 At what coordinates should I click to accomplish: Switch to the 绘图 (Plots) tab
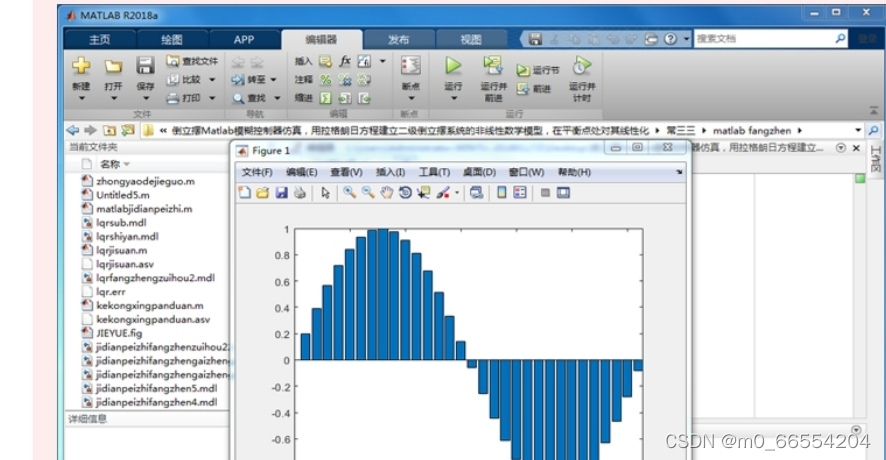172,40
